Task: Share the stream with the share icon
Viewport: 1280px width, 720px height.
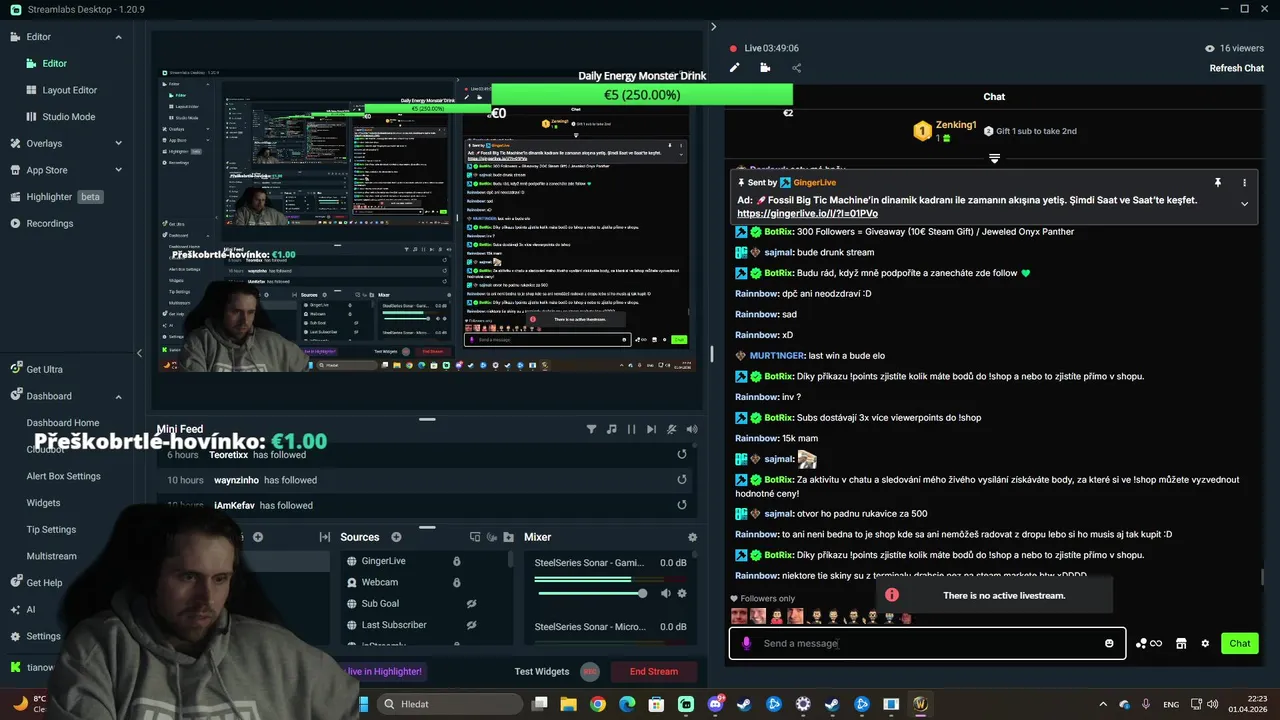Action: coord(797,68)
